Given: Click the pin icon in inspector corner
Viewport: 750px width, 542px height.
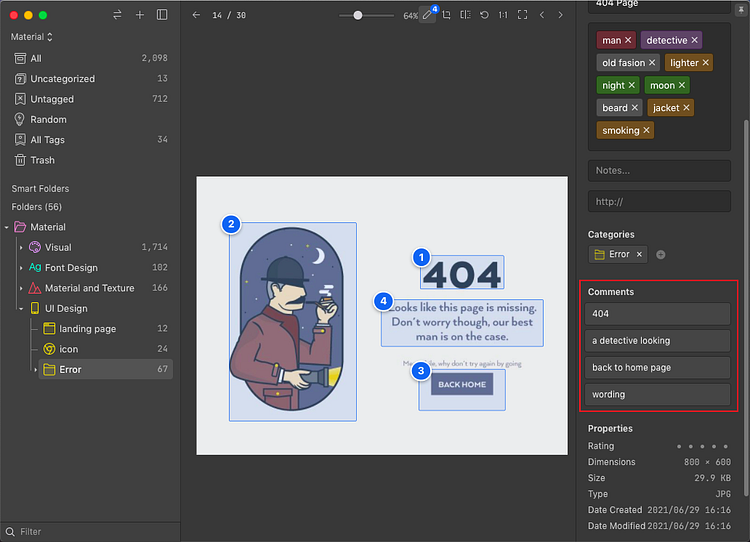Looking at the screenshot, I should [741, 9].
